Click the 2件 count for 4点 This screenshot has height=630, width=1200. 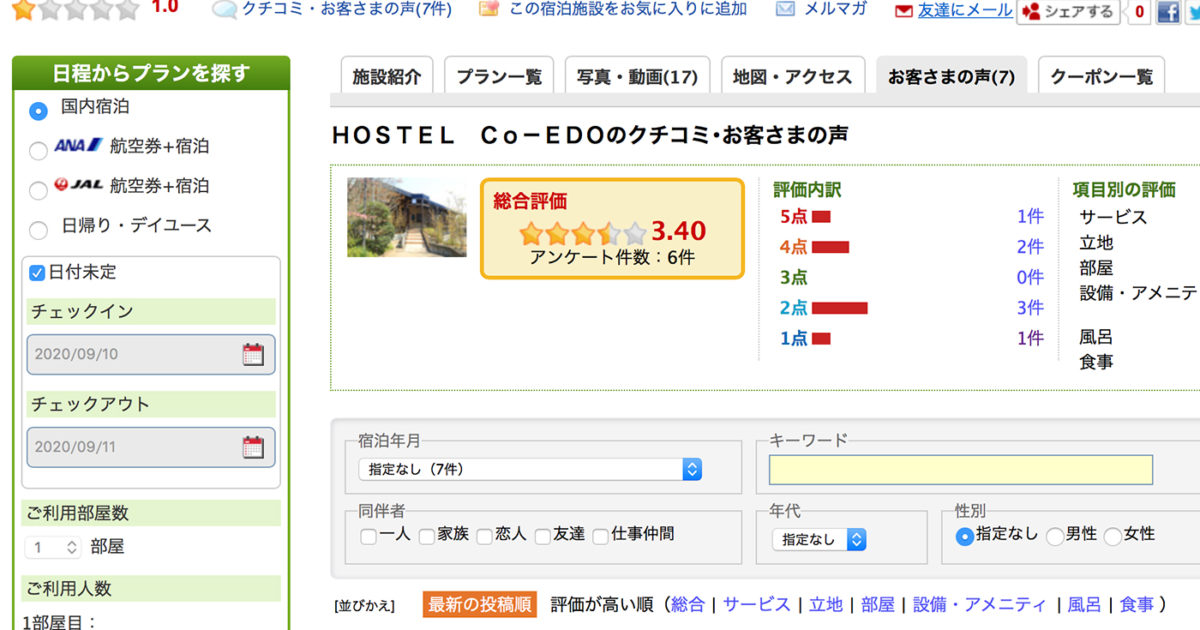[x=1030, y=247]
